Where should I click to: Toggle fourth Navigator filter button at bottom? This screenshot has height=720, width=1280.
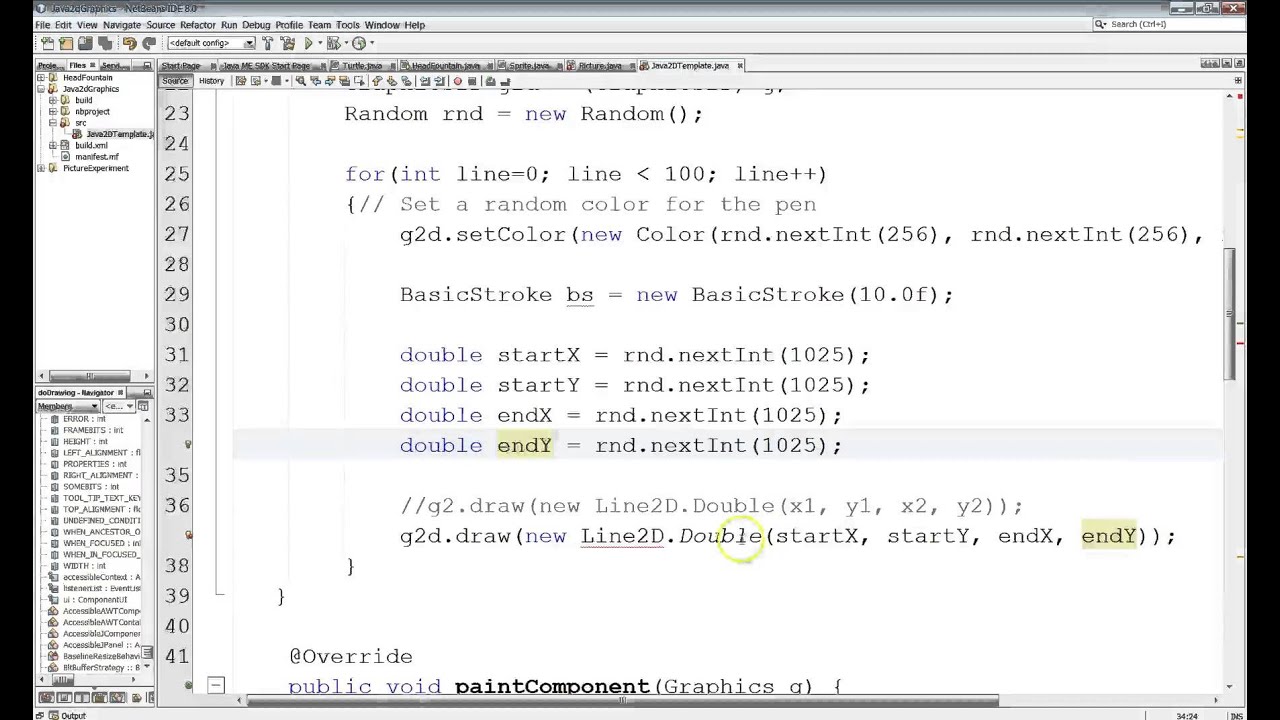point(100,697)
